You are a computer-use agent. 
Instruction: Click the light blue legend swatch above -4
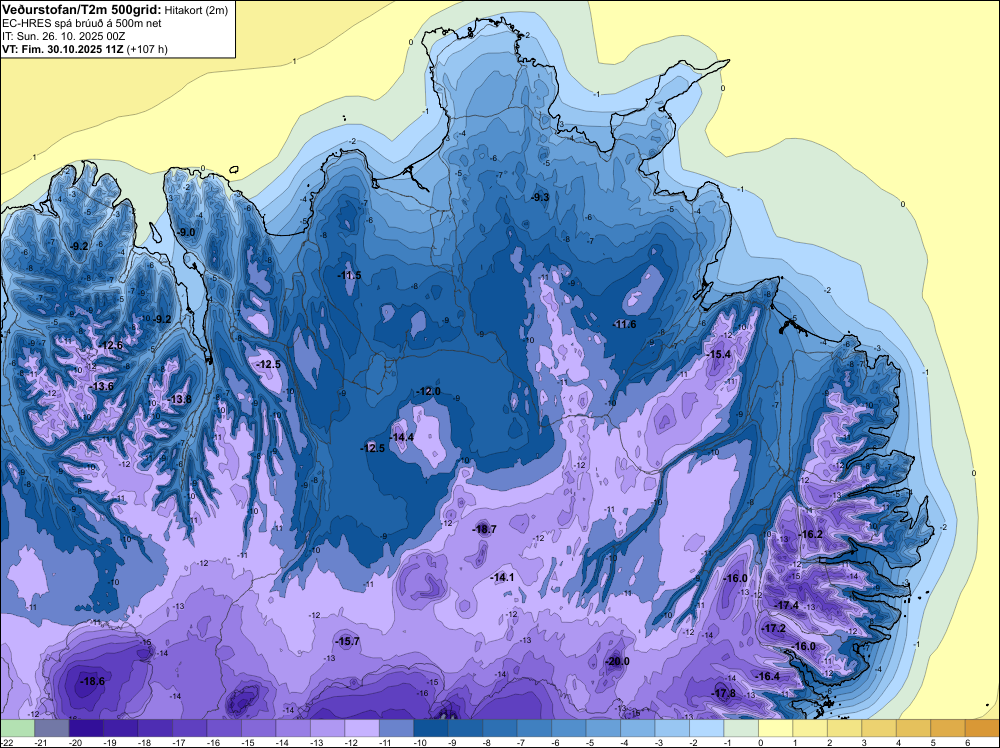click(x=637, y=728)
